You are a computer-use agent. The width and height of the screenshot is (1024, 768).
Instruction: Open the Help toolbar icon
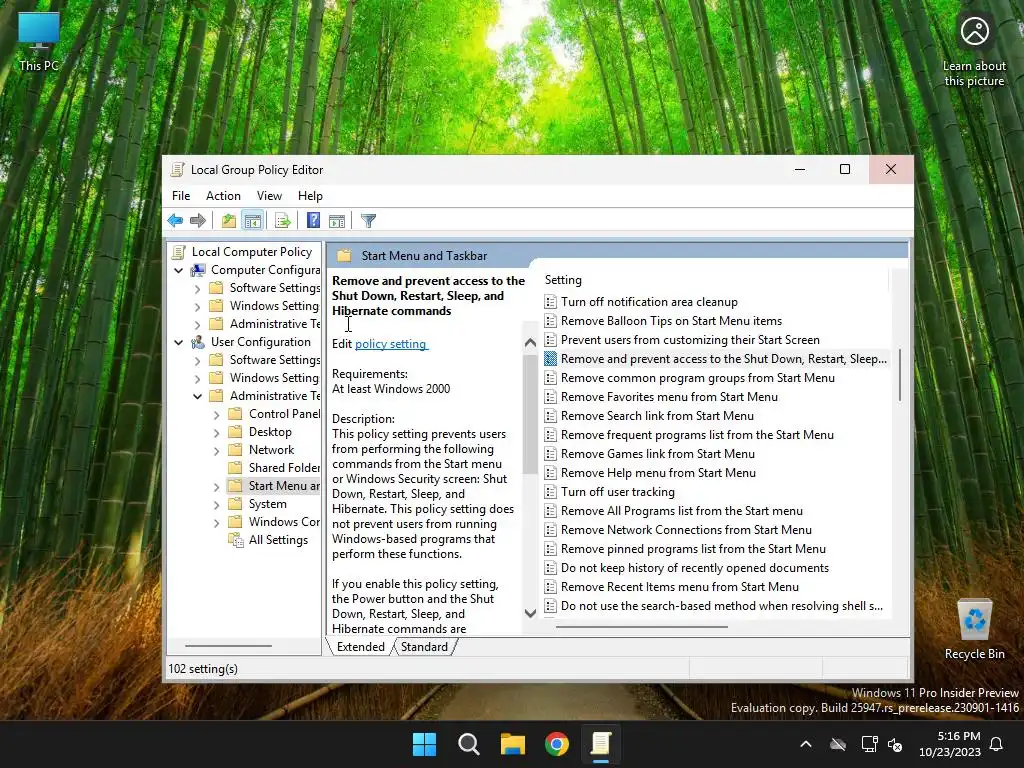click(x=313, y=221)
